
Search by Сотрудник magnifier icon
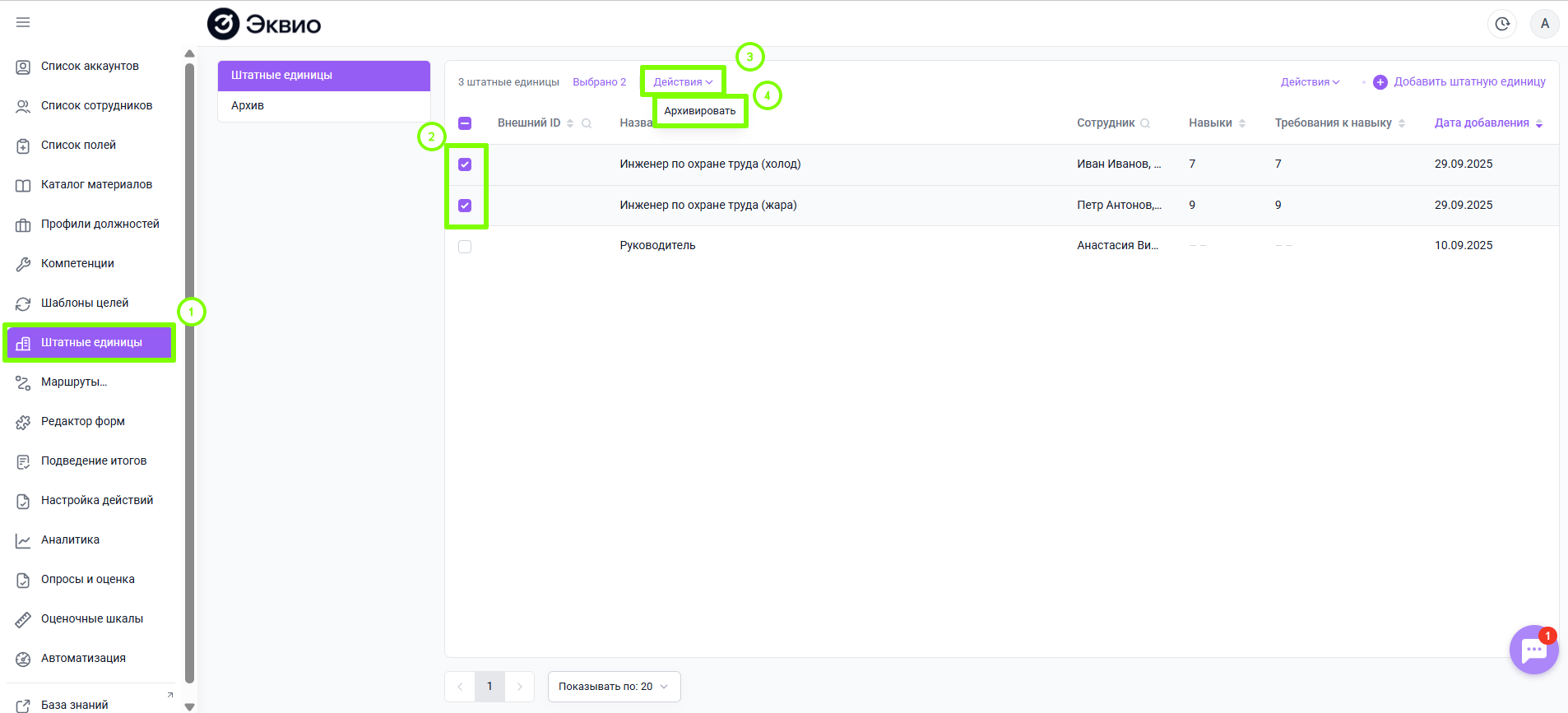tap(1145, 123)
